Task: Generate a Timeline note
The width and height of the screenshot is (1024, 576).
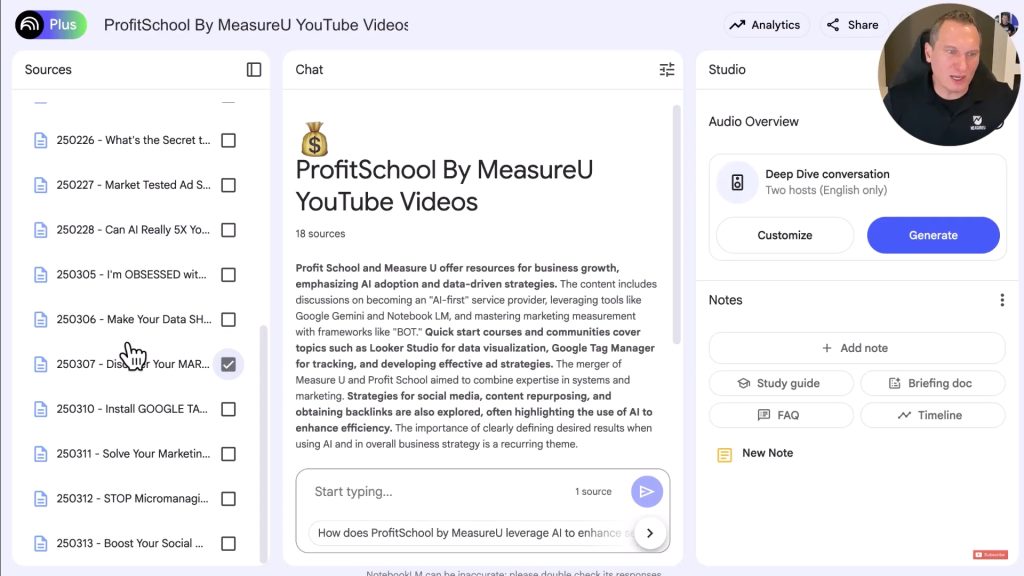Action: click(932, 415)
